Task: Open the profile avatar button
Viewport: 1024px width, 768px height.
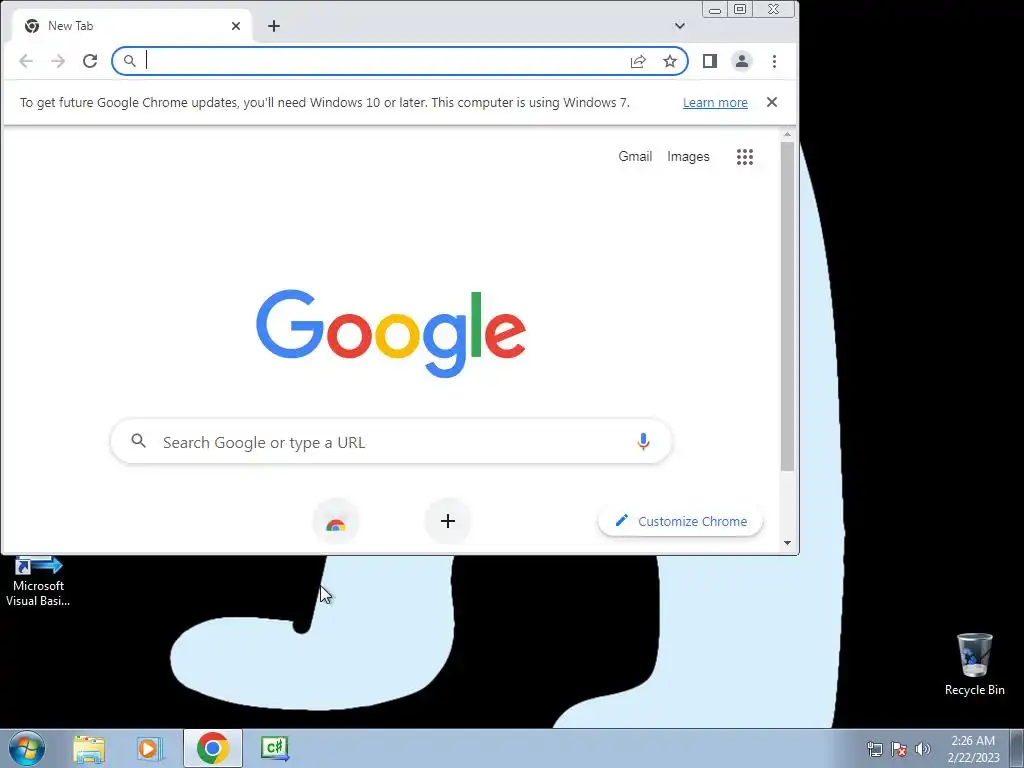Action: point(742,61)
